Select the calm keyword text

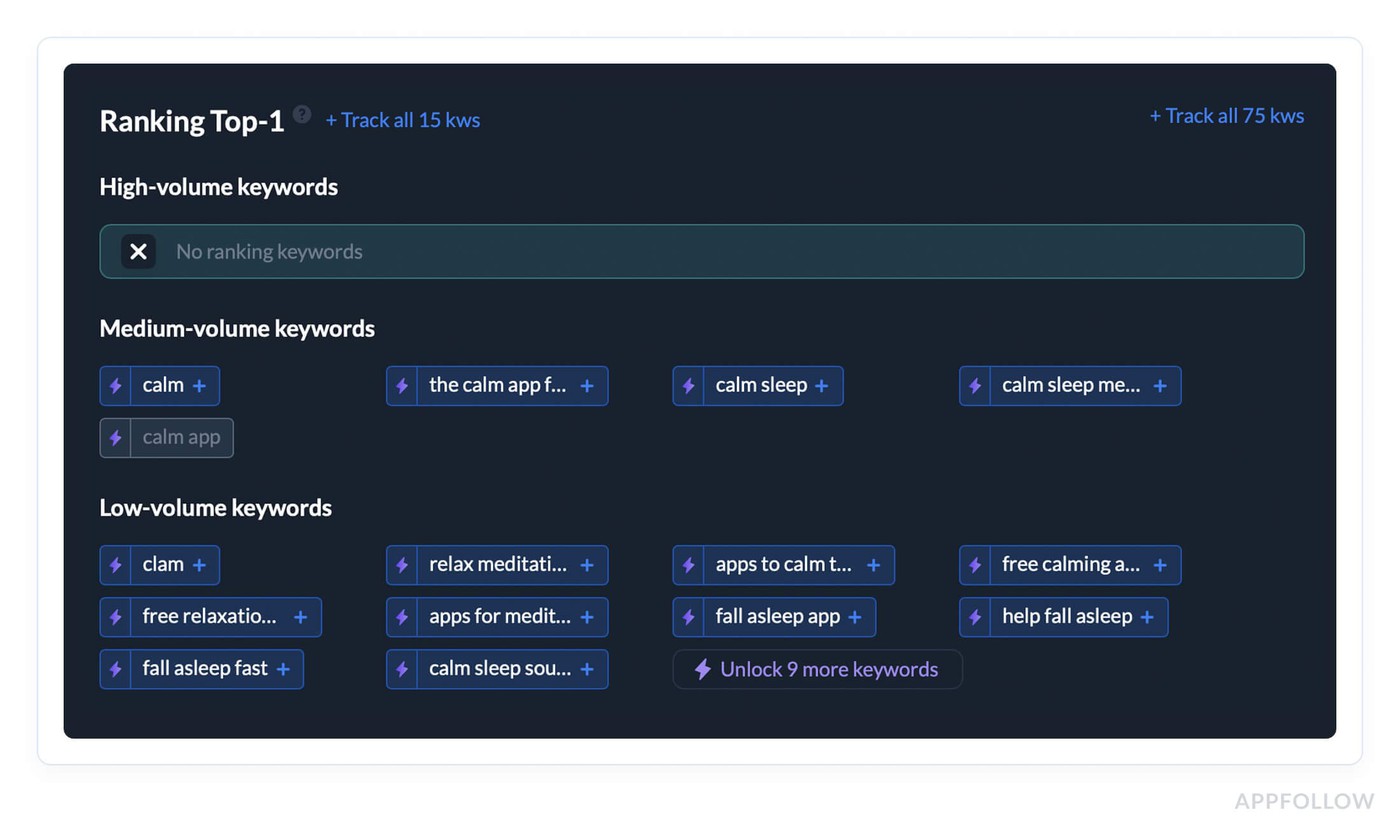pyautogui.click(x=163, y=385)
